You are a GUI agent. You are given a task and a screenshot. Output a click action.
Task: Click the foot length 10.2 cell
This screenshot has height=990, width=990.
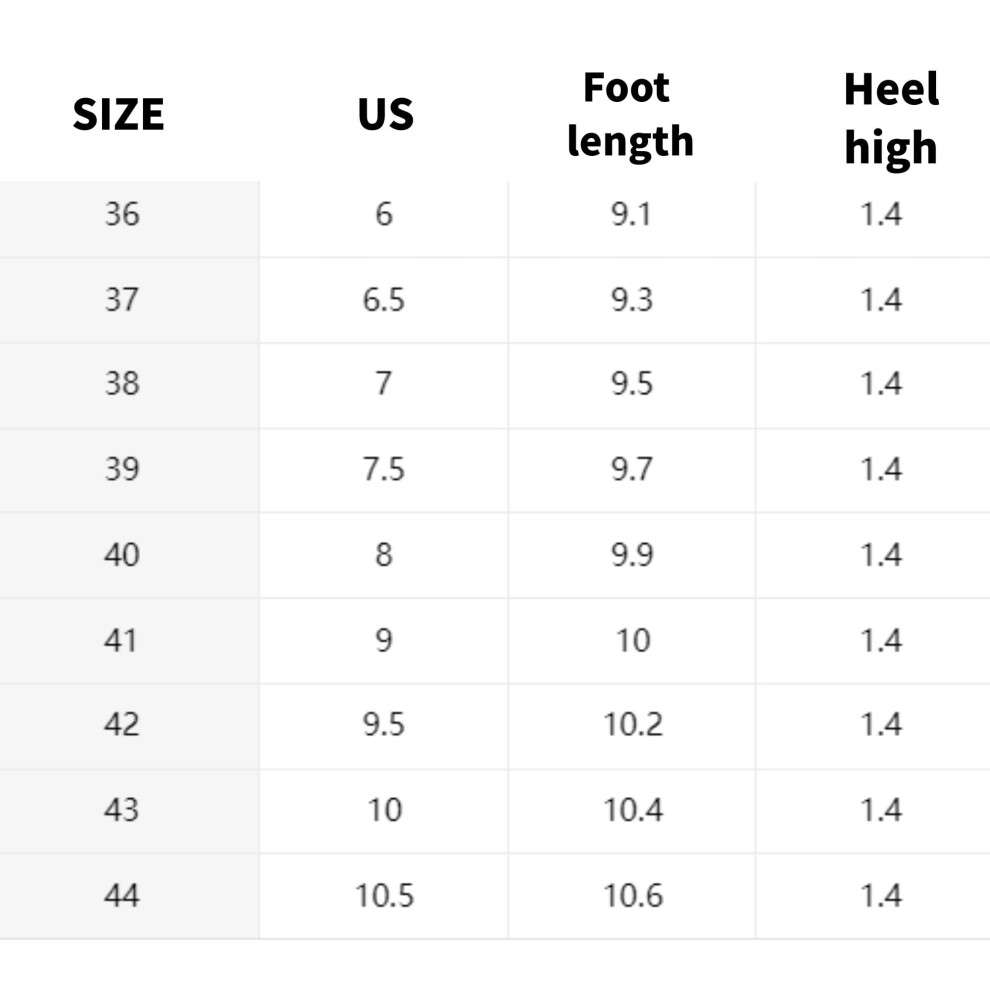632,726
